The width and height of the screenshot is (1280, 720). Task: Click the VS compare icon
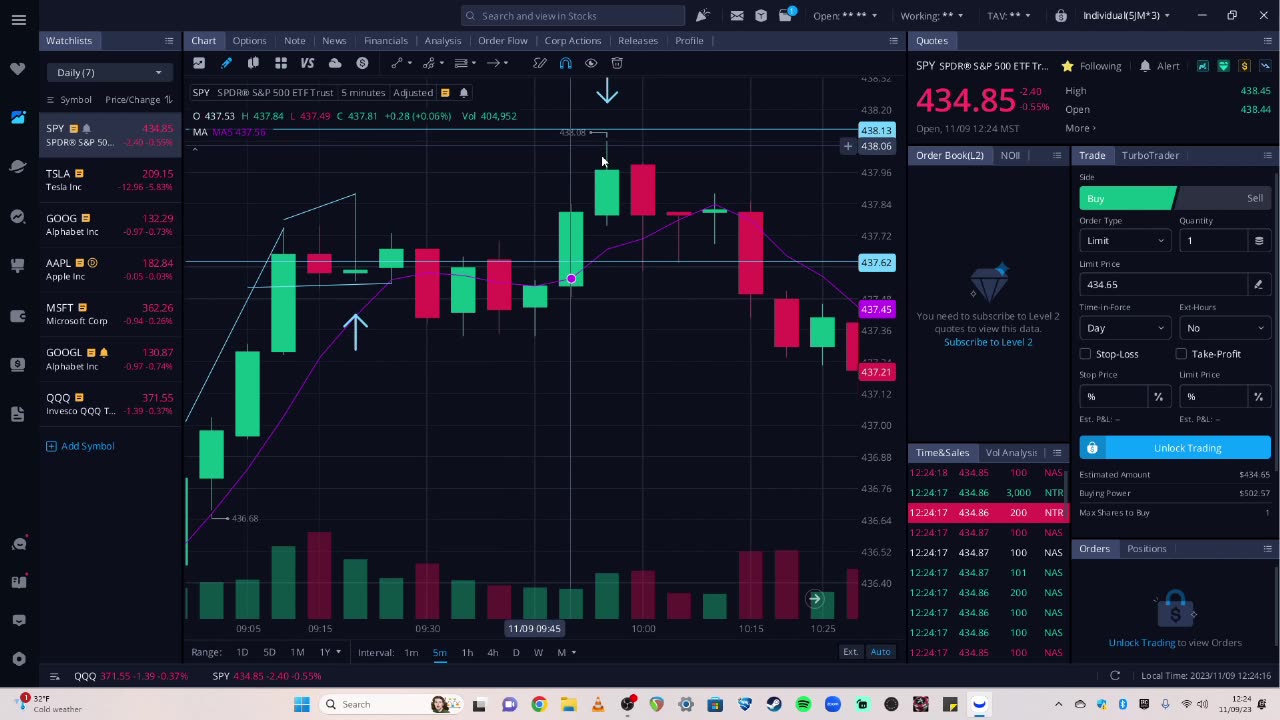(307, 63)
